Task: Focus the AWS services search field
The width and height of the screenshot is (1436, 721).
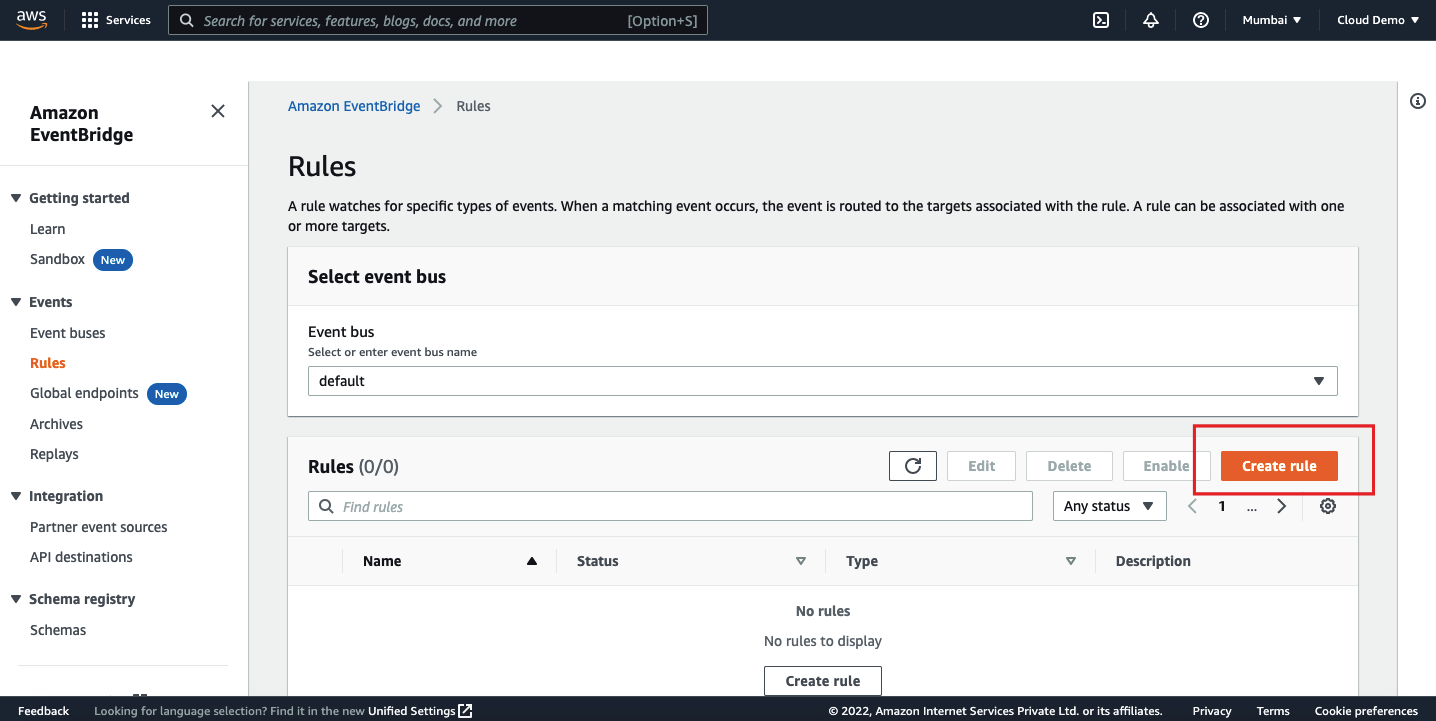Action: 438,20
